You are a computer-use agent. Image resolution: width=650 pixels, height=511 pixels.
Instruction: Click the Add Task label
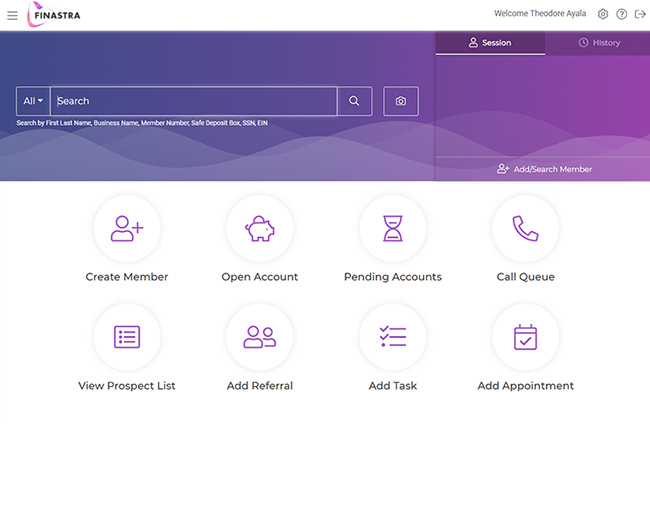point(393,386)
